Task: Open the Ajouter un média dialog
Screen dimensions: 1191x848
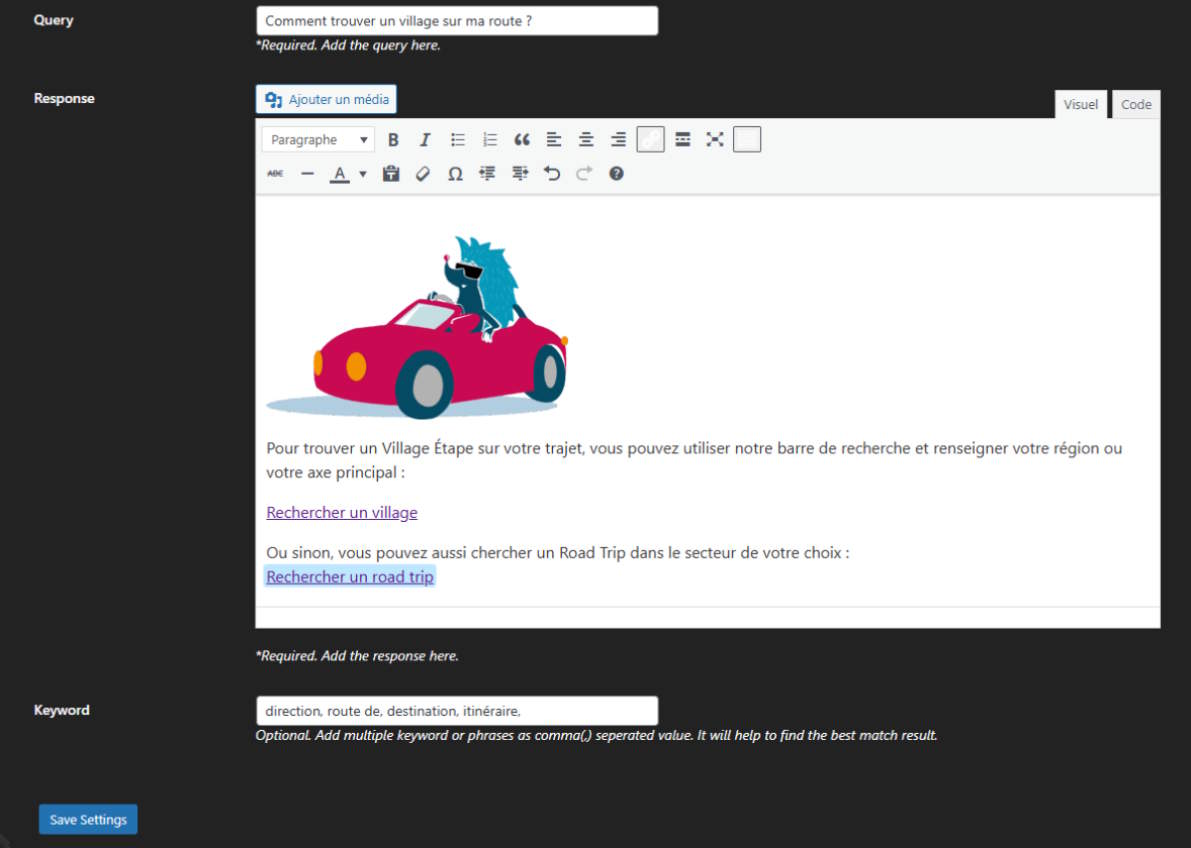Action: [x=326, y=99]
